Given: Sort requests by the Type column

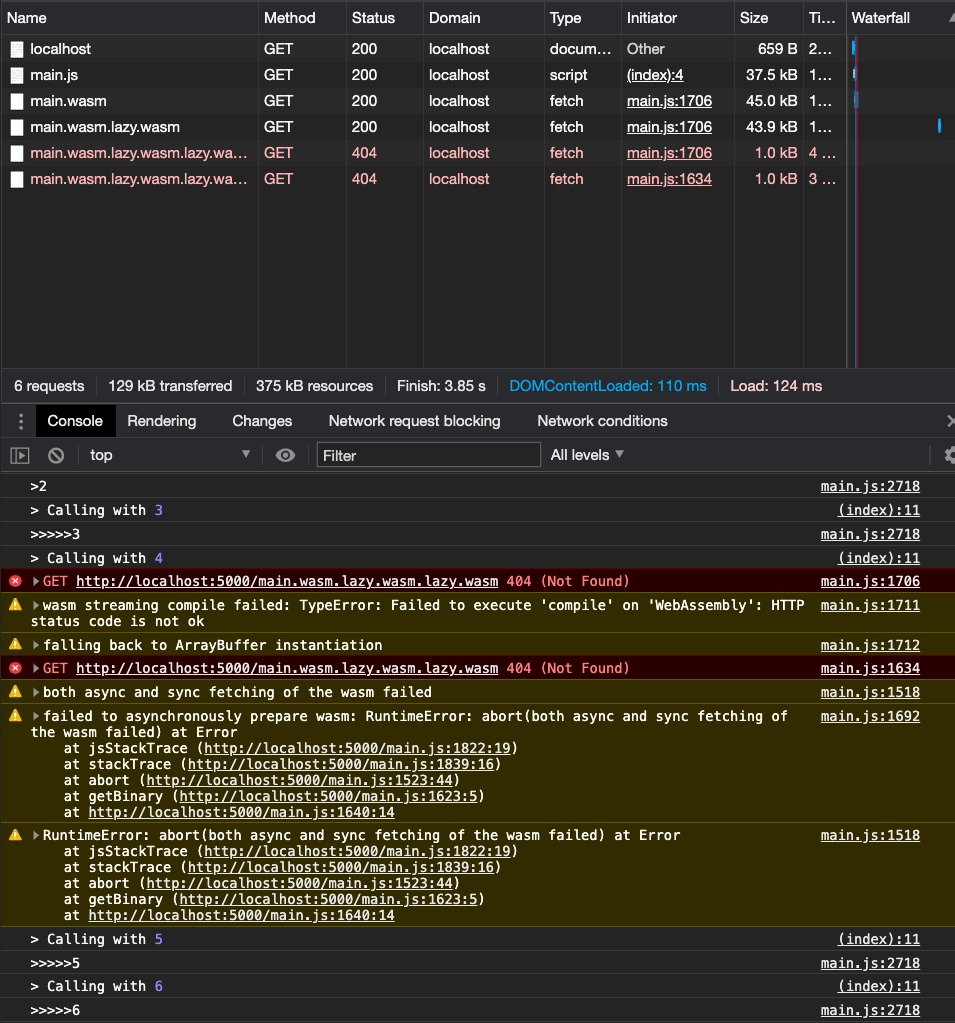Looking at the screenshot, I should [583, 18].
